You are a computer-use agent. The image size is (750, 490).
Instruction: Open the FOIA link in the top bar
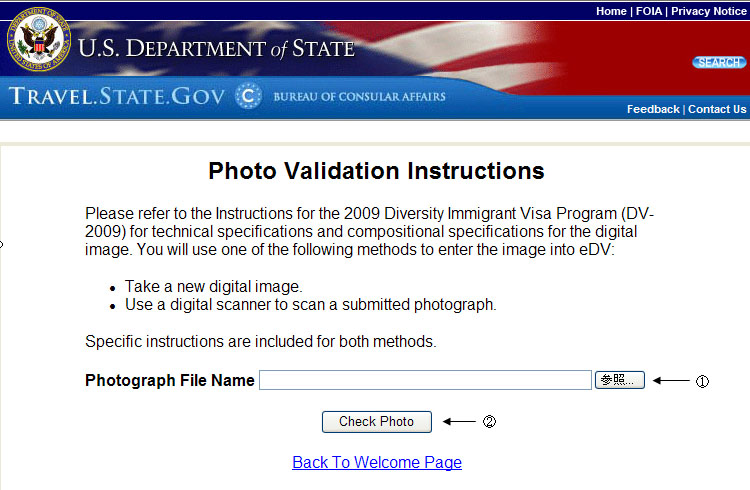649,11
